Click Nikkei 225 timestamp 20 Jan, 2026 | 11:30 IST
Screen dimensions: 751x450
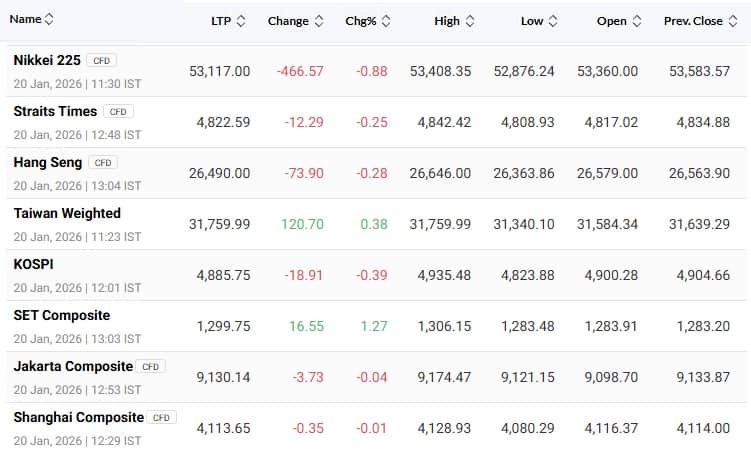point(78,84)
